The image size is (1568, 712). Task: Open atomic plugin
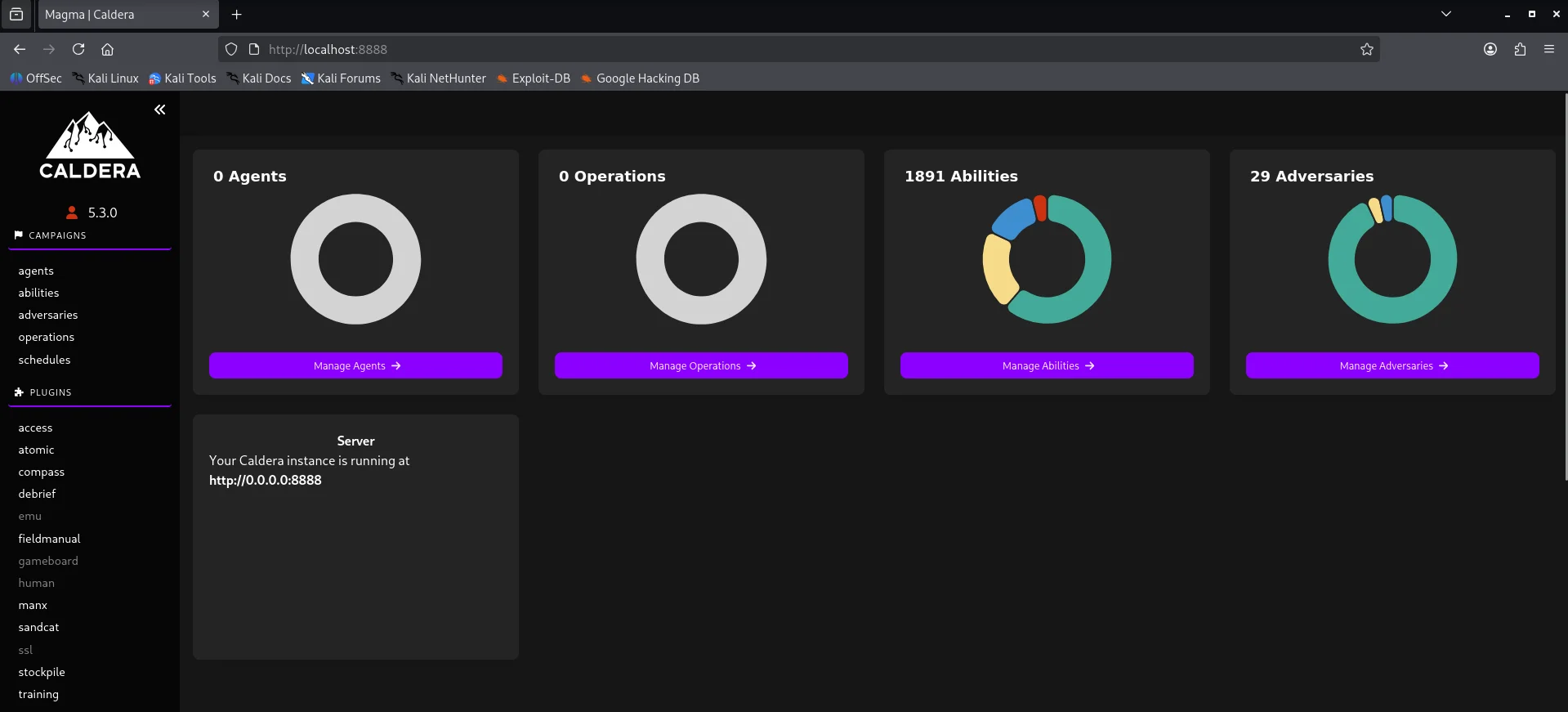point(36,450)
